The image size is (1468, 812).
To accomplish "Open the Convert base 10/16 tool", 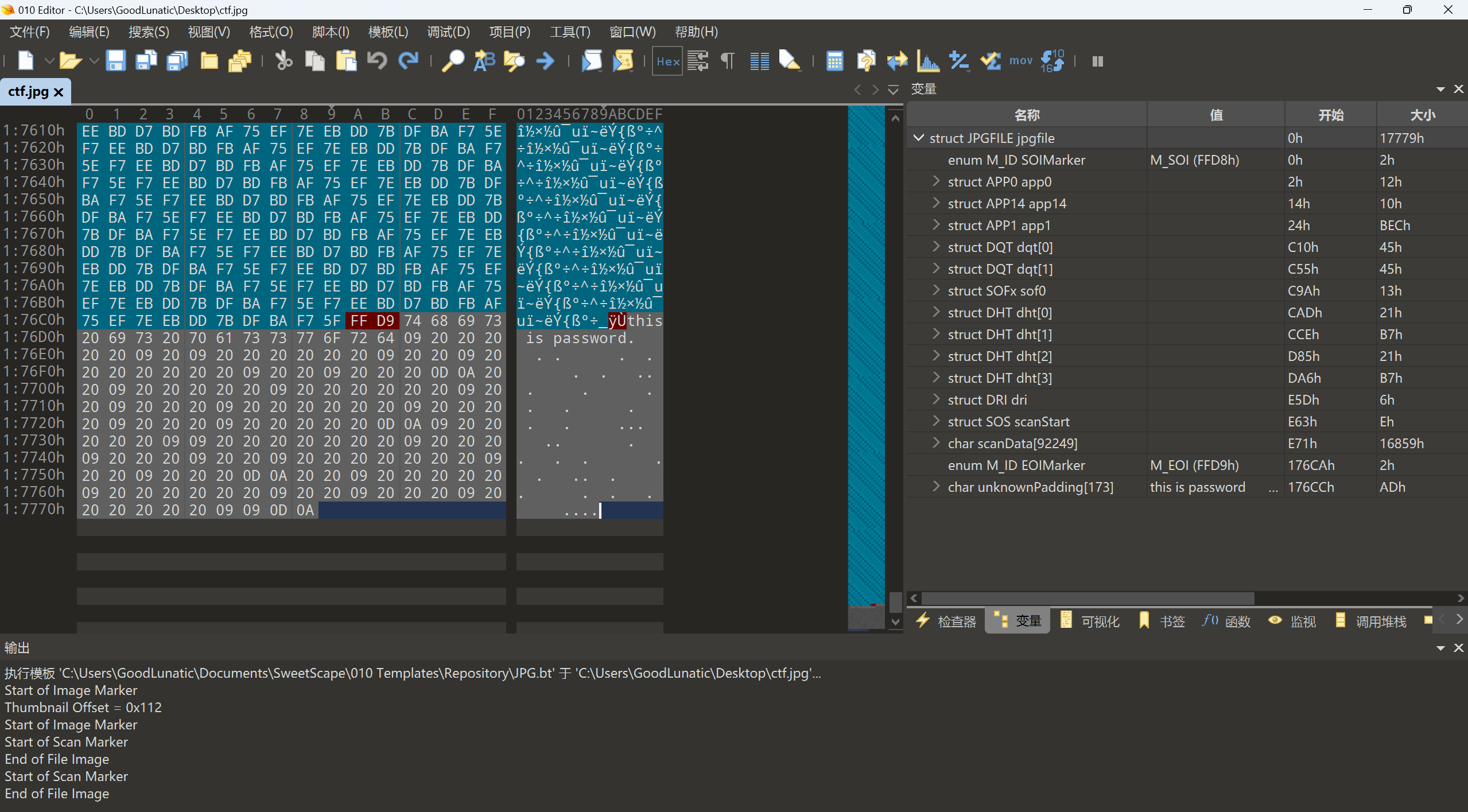I will 1053,61.
